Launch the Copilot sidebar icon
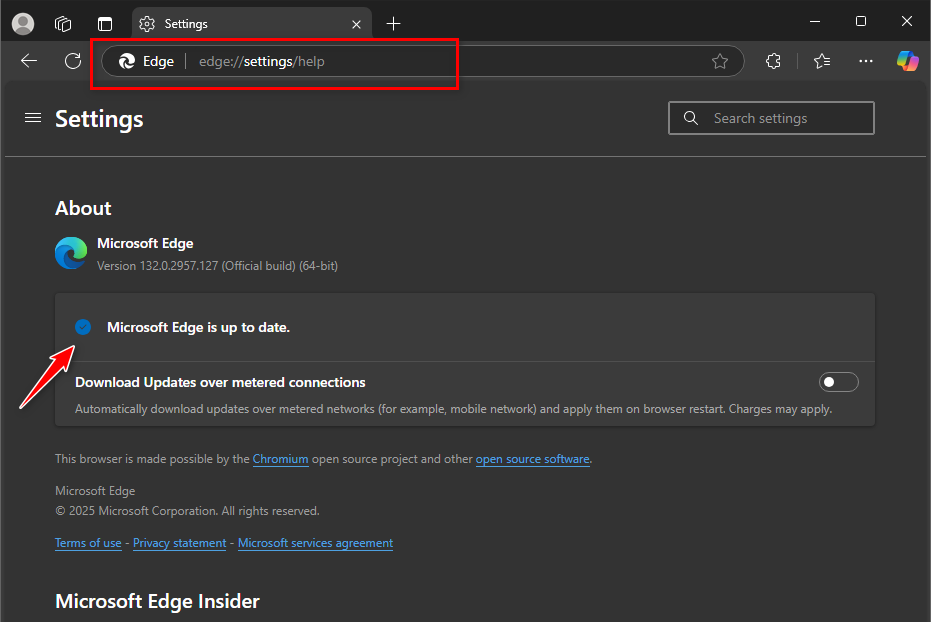931x622 pixels. 907,61
